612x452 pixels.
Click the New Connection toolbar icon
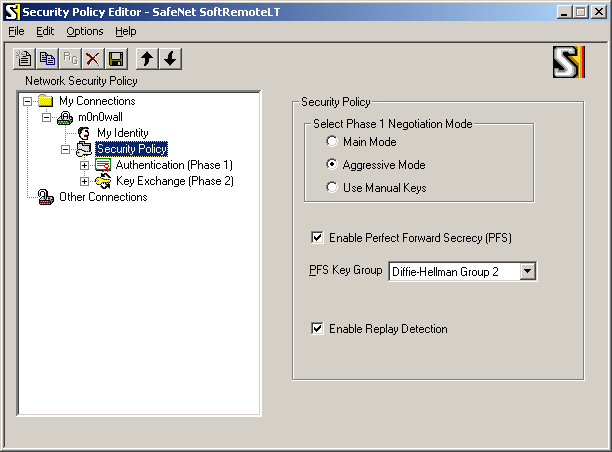point(24,59)
